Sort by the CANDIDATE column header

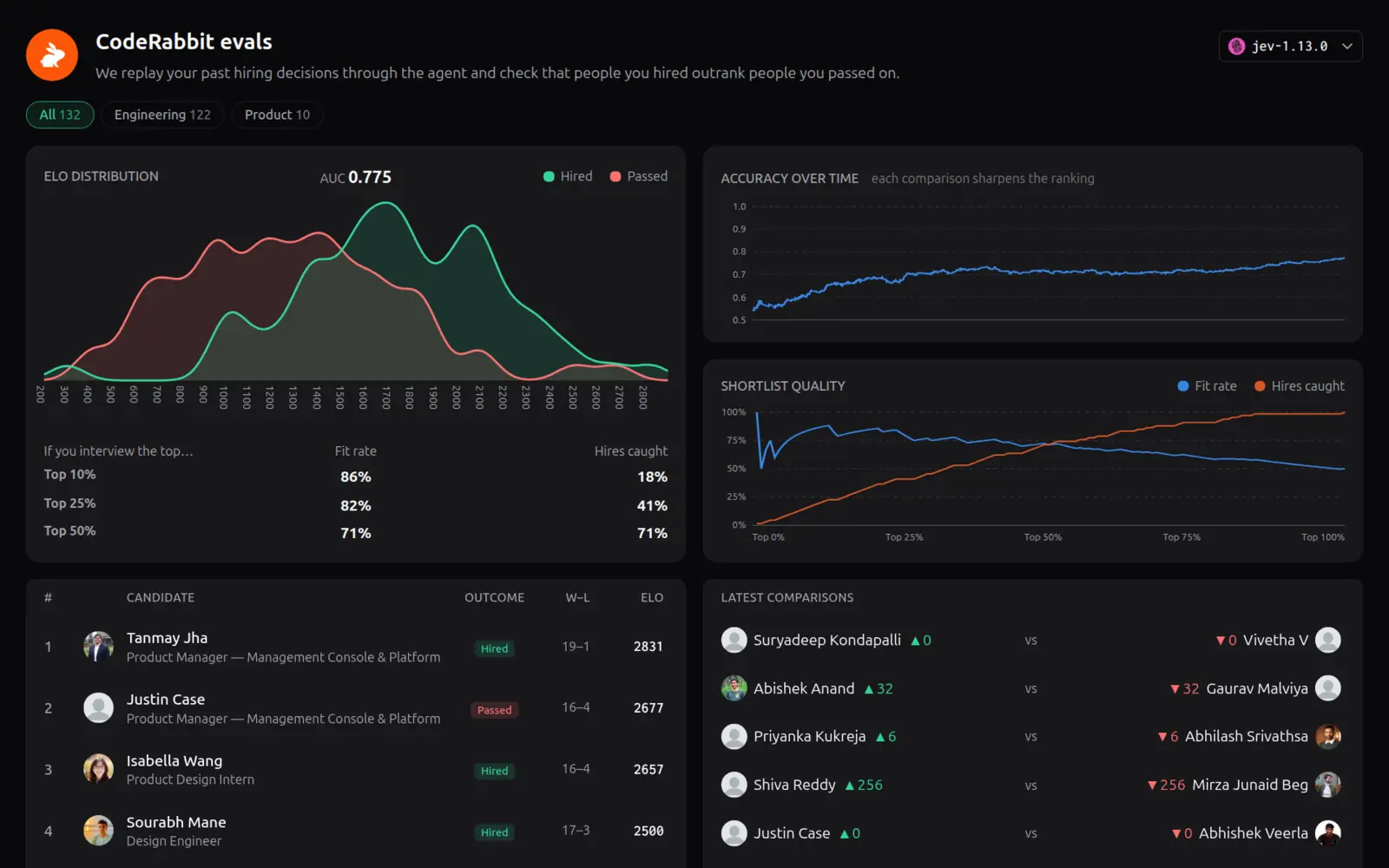click(x=161, y=597)
